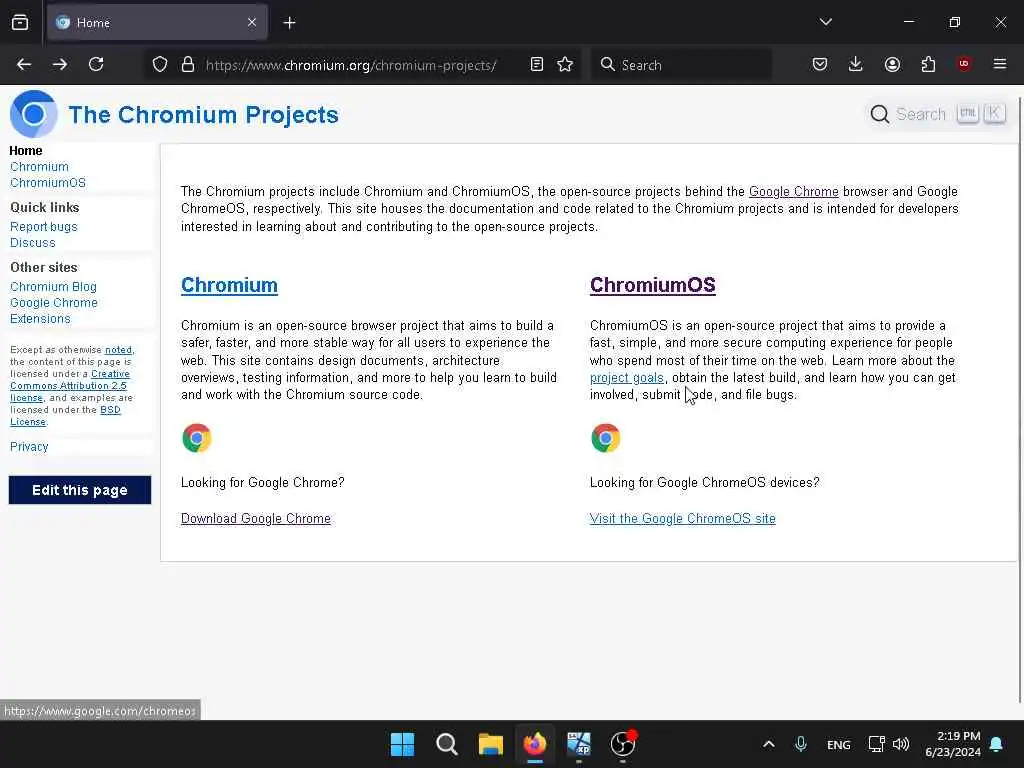Open the Extensions puzzle icon
This screenshot has height=768, width=1024.
tap(928, 64)
